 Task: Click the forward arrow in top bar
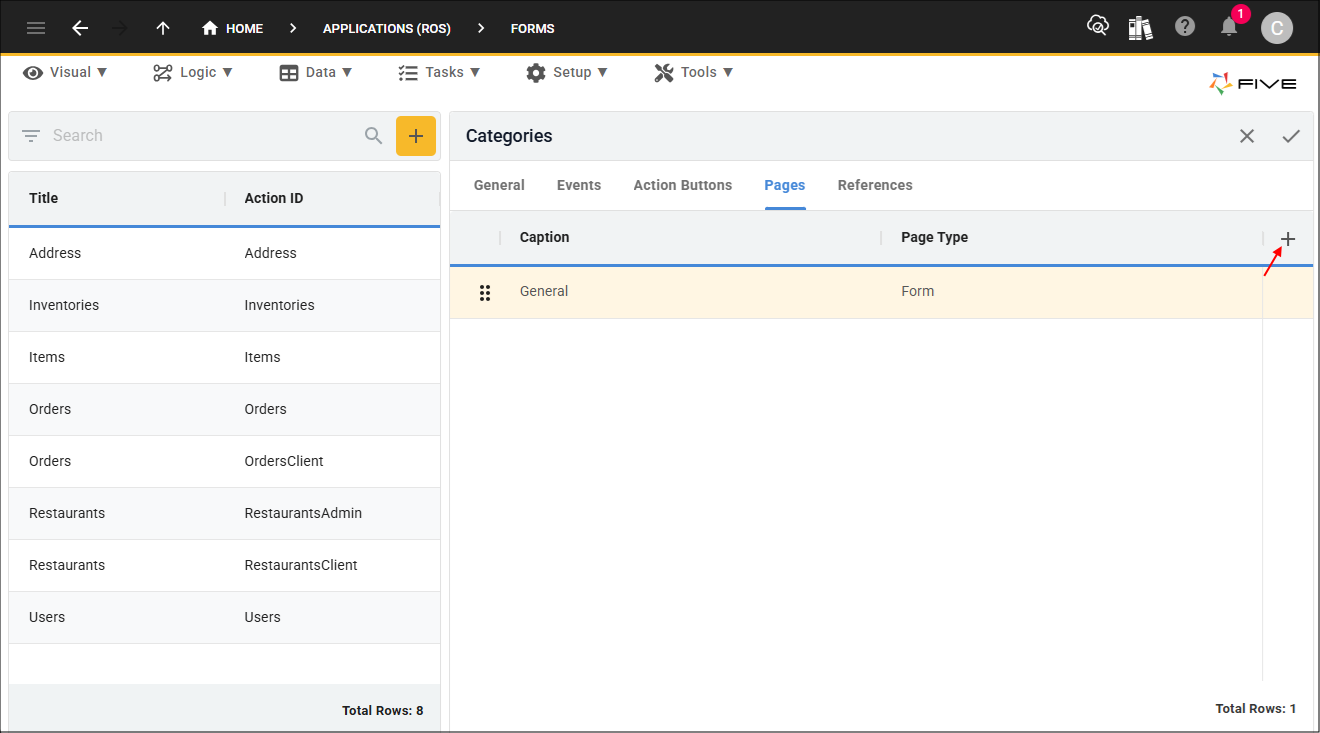[121, 28]
